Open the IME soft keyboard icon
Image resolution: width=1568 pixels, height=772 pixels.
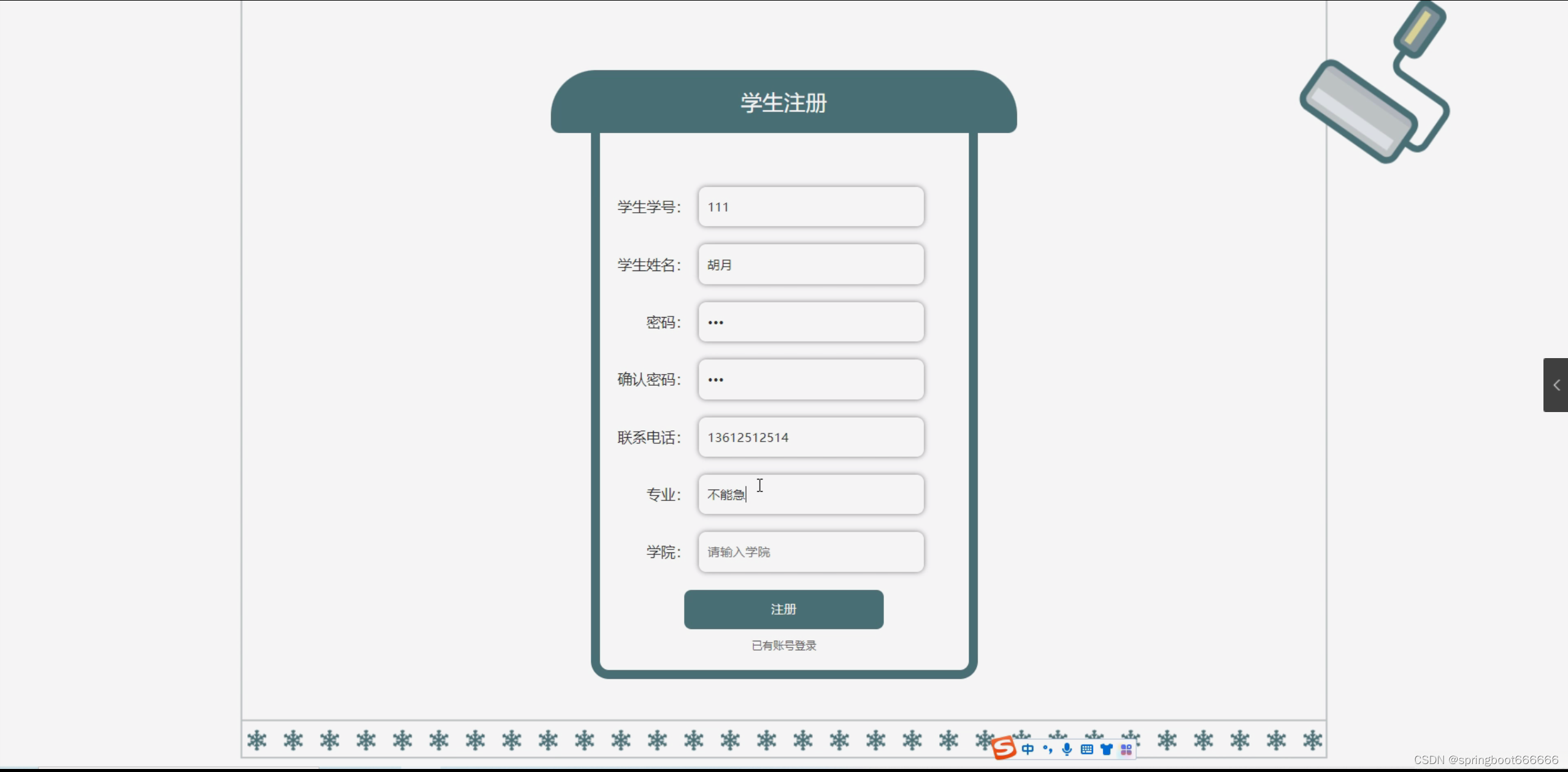pyautogui.click(x=1087, y=749)
